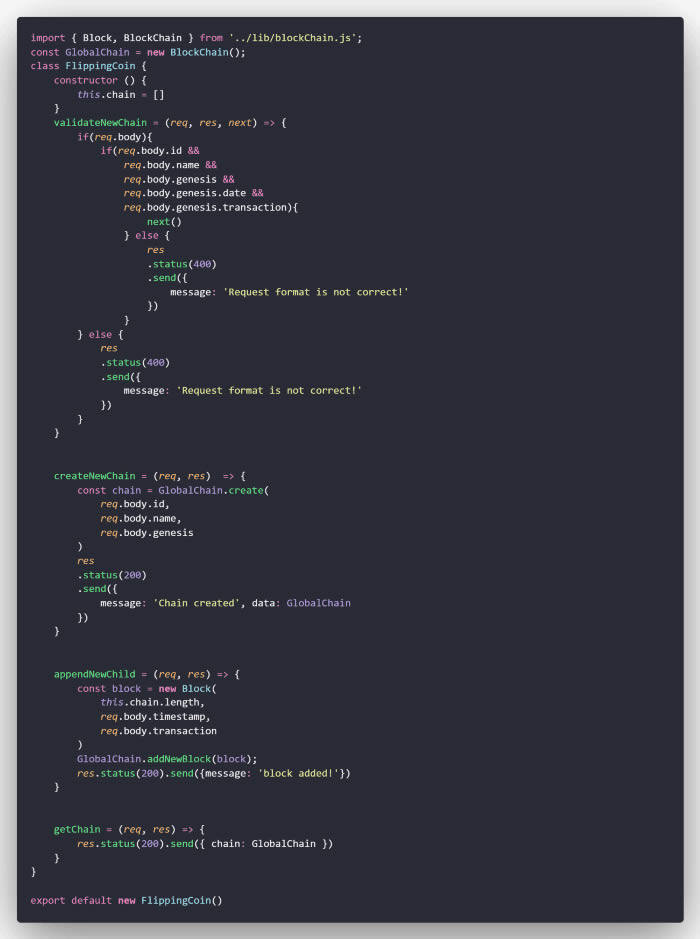700x939 pixels.
Task: Click the validateNewChain method name
Action: pos(100,122)
